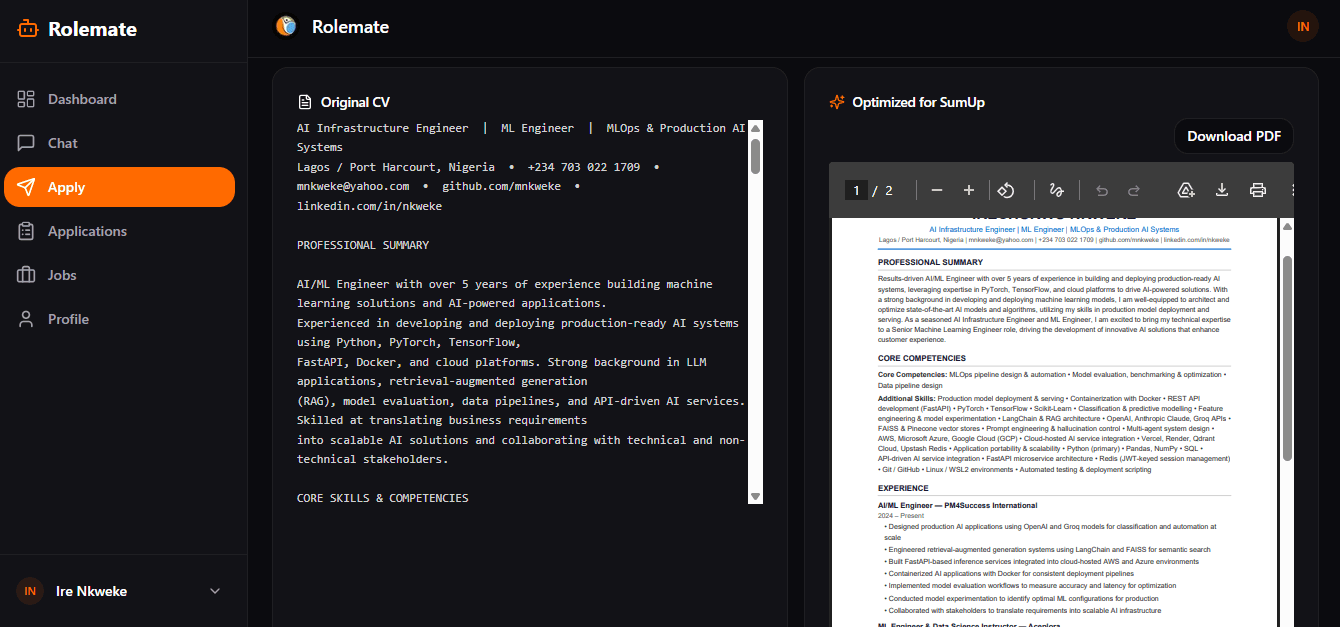1340x627 pixels.
Task: Click the parrot avatar in header
Action: [x=287, y=27]
